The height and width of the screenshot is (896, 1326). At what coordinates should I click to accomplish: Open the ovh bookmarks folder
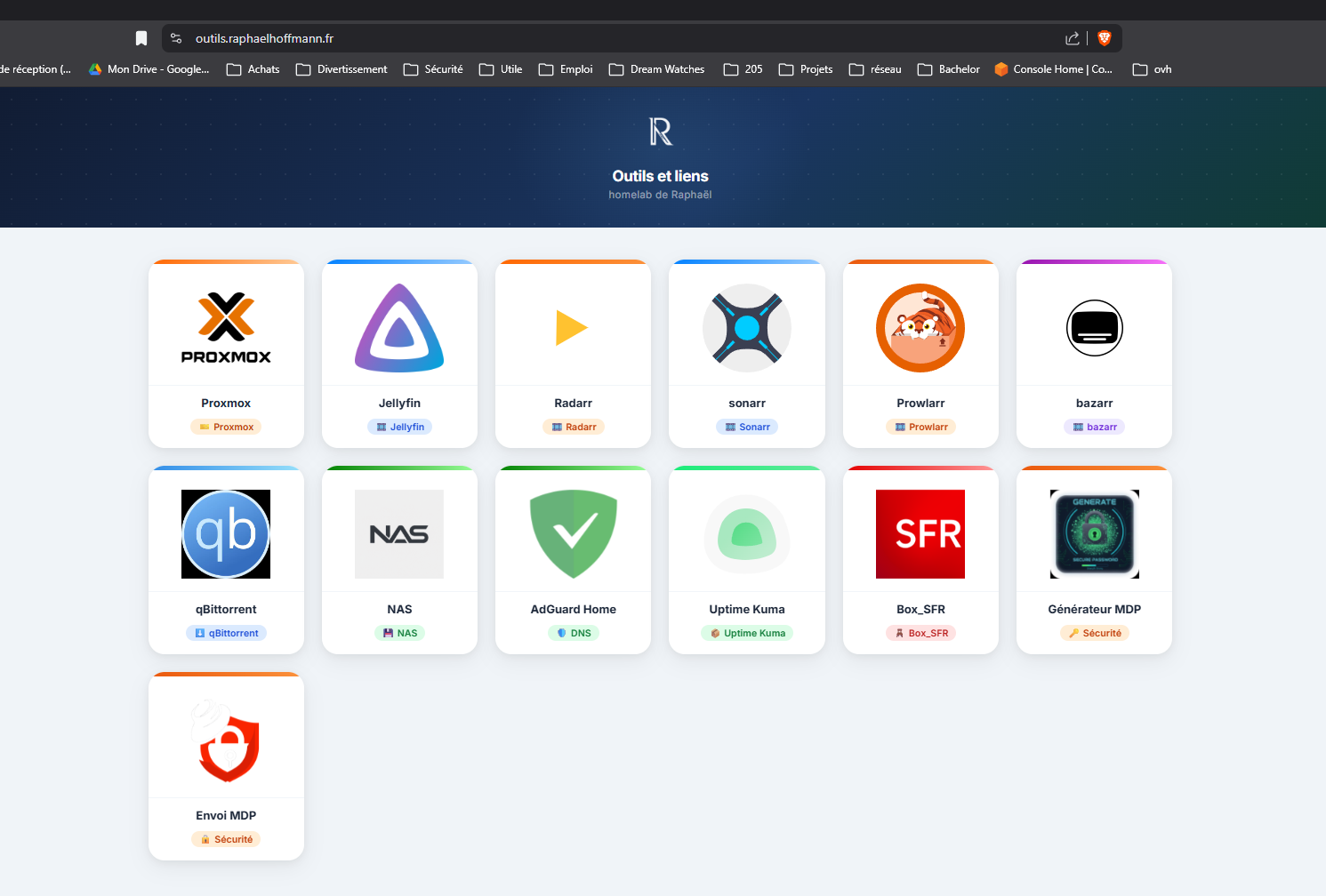coord(1153,69)
